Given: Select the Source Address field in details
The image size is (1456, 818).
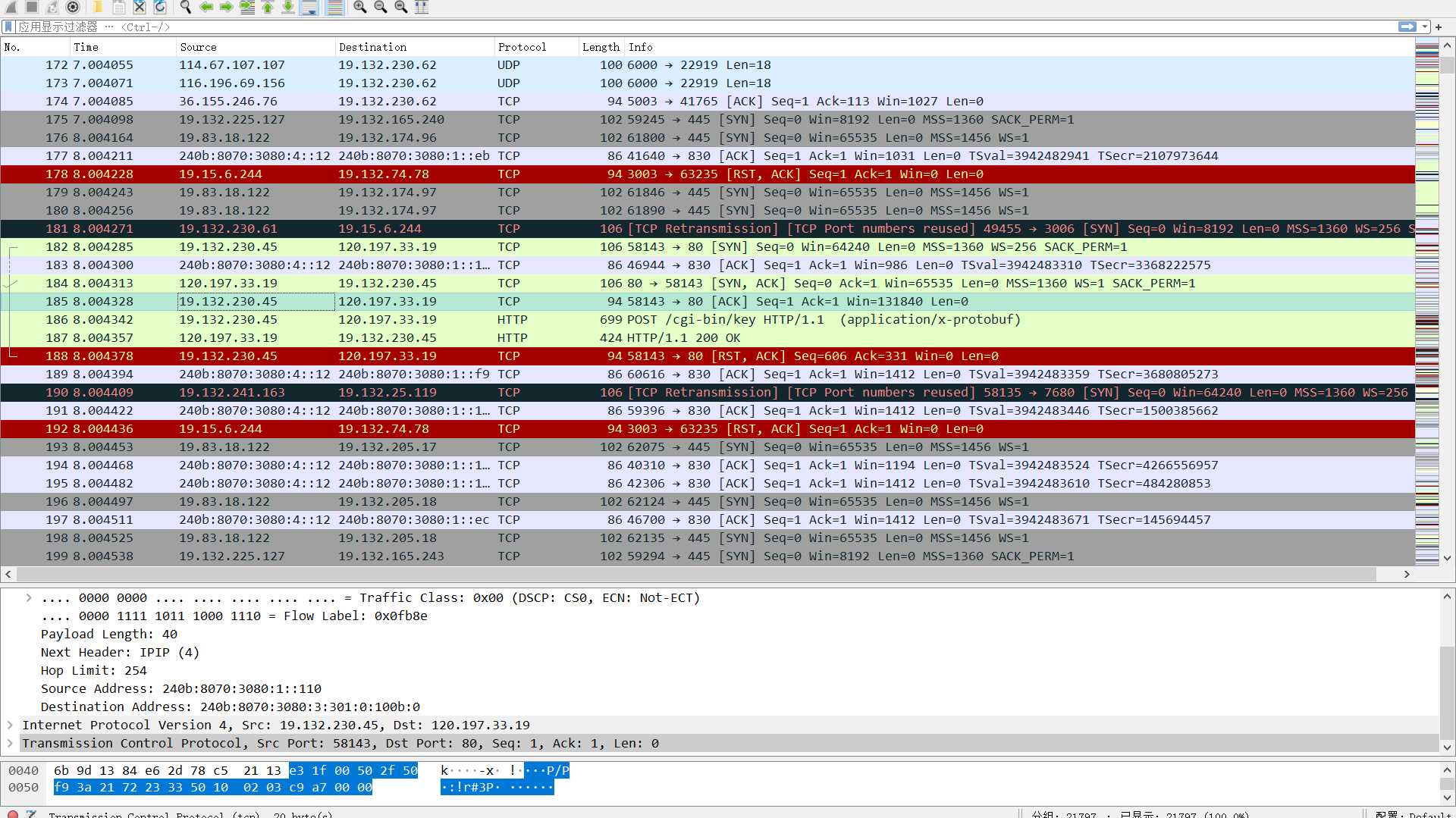Looking at the screenshot, I should point(181,689).
